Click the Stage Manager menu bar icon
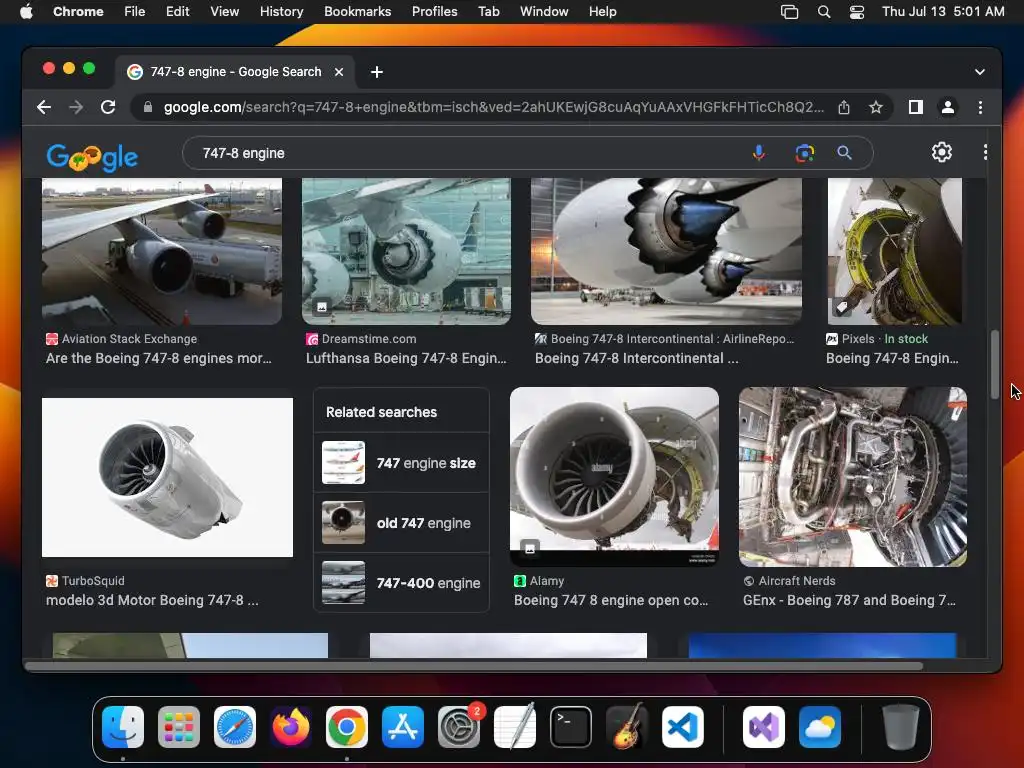 790,12
